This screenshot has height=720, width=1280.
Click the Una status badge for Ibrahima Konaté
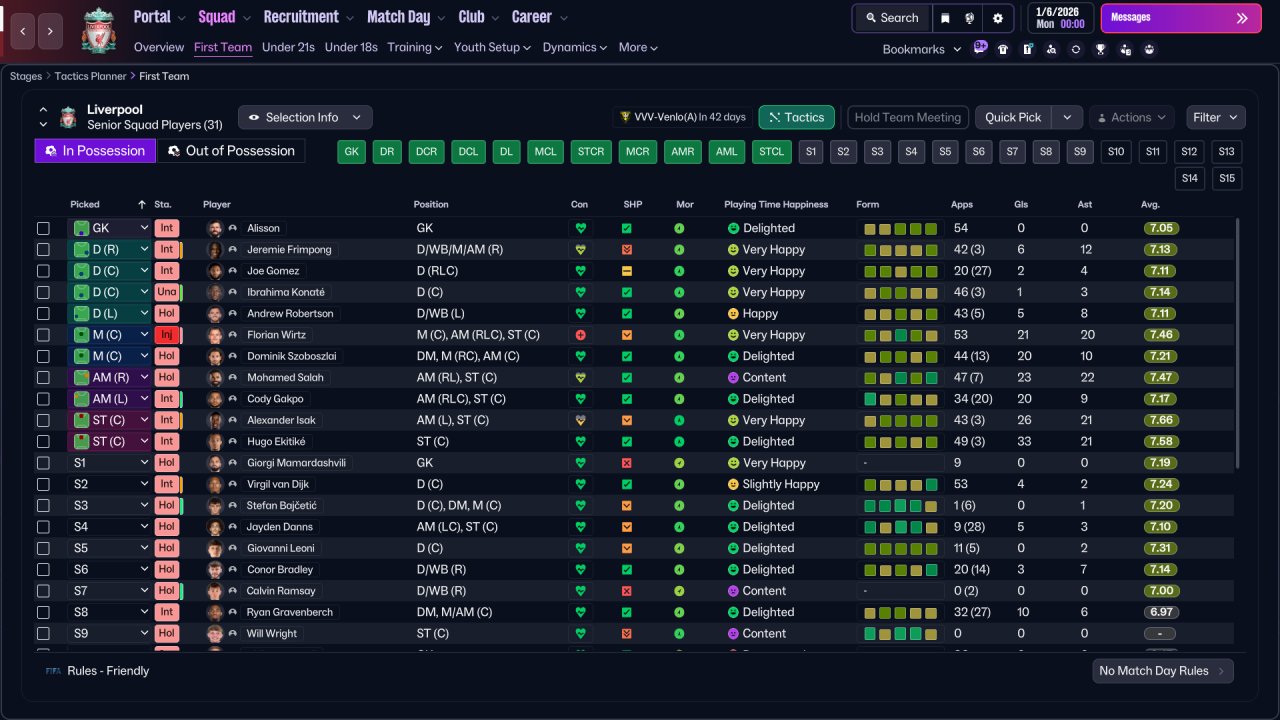click(167, 292)
